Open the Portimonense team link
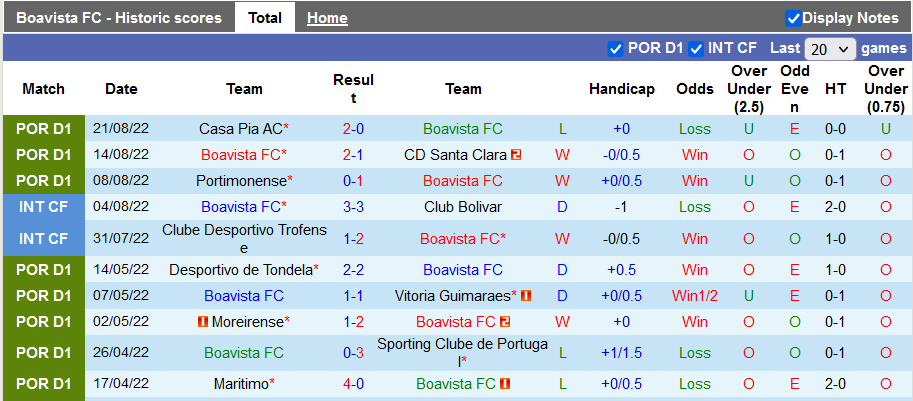The width and height of the screenshot is (913, 401). (240, 181)
